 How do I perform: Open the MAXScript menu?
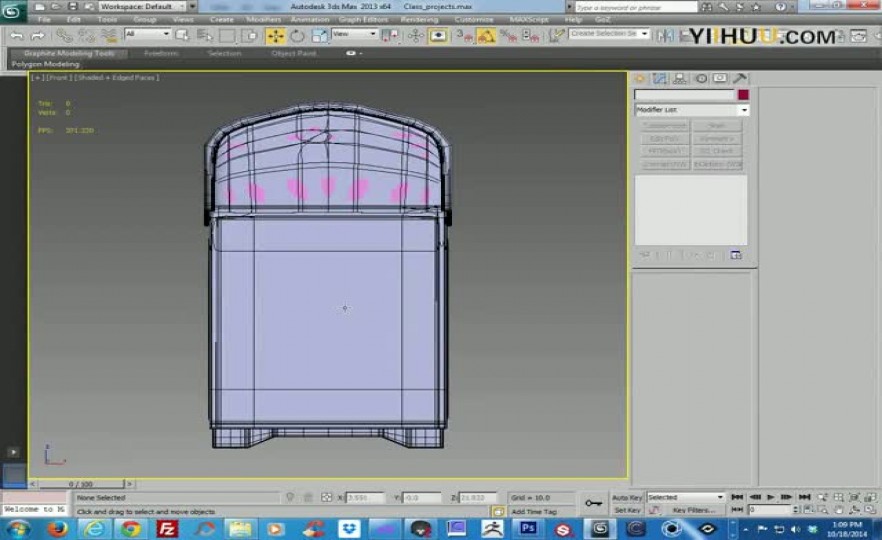point(529,19)
